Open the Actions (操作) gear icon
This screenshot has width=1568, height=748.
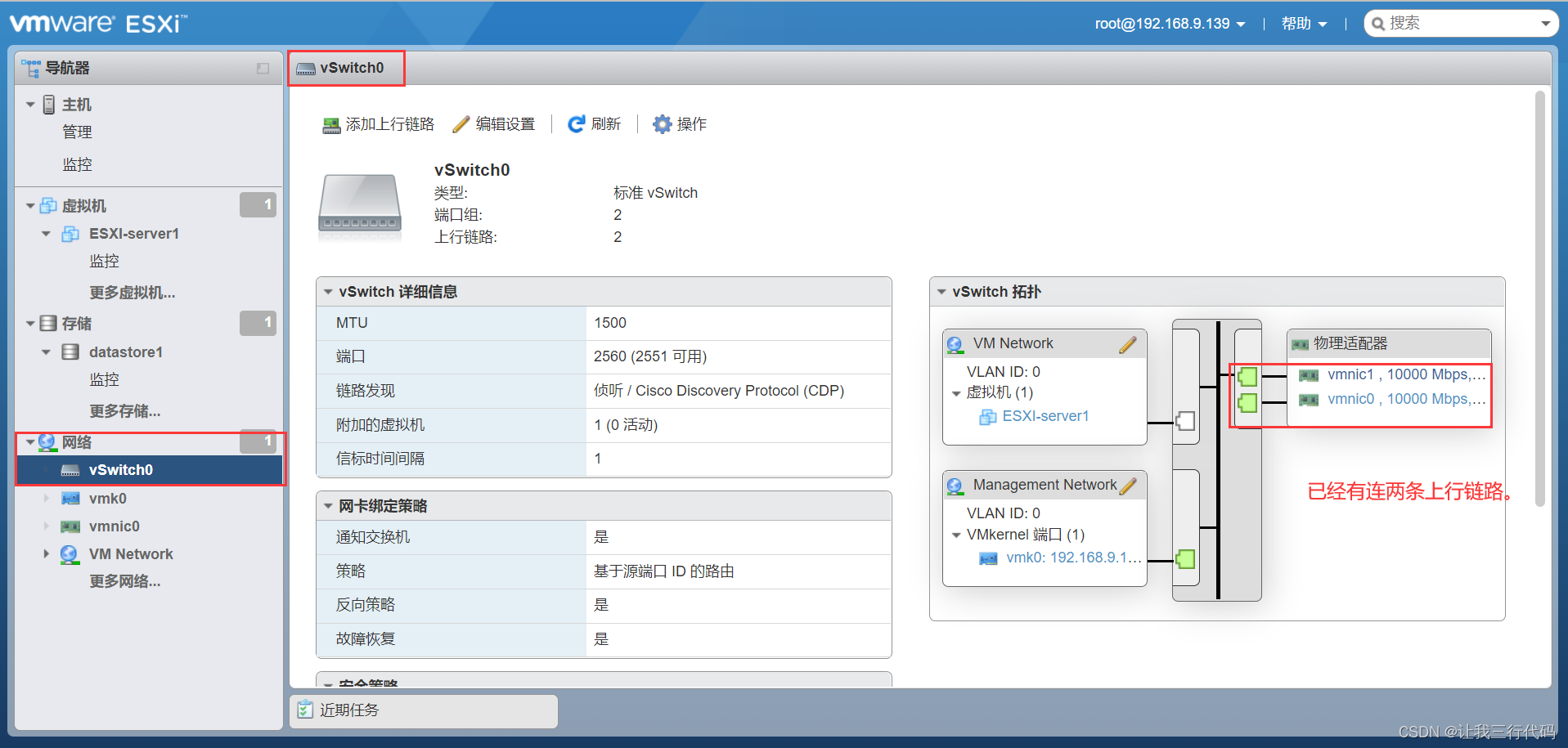click(x=662, y=124)
